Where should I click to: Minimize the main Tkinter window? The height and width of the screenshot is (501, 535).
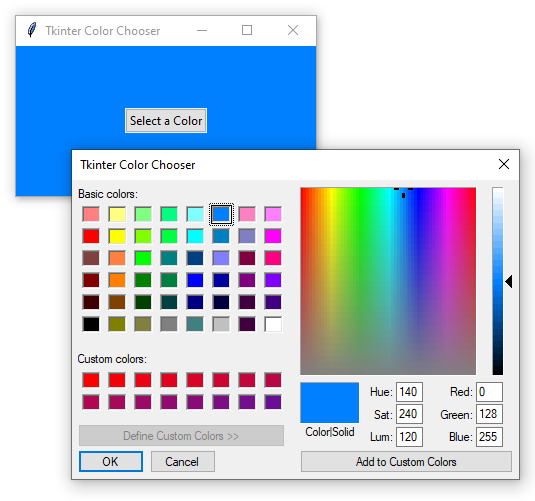(x=202, y=30)
